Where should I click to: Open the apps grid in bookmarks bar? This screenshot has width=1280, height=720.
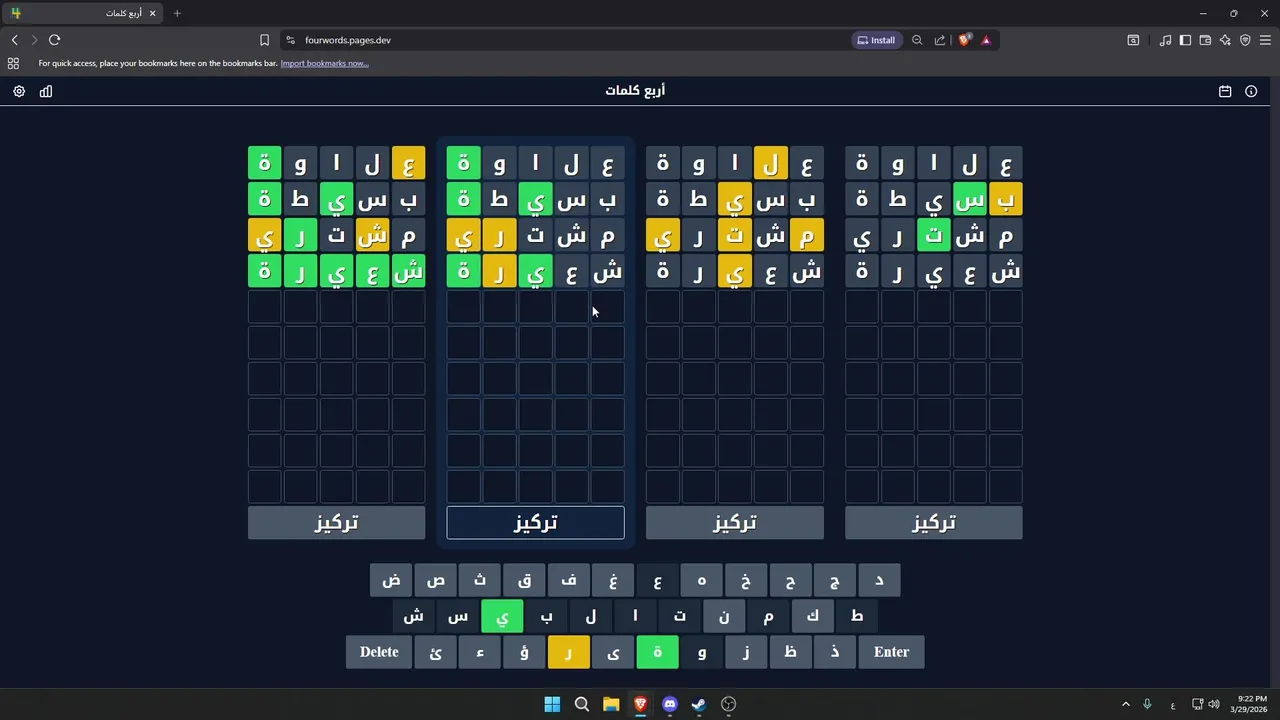point(13,63)
